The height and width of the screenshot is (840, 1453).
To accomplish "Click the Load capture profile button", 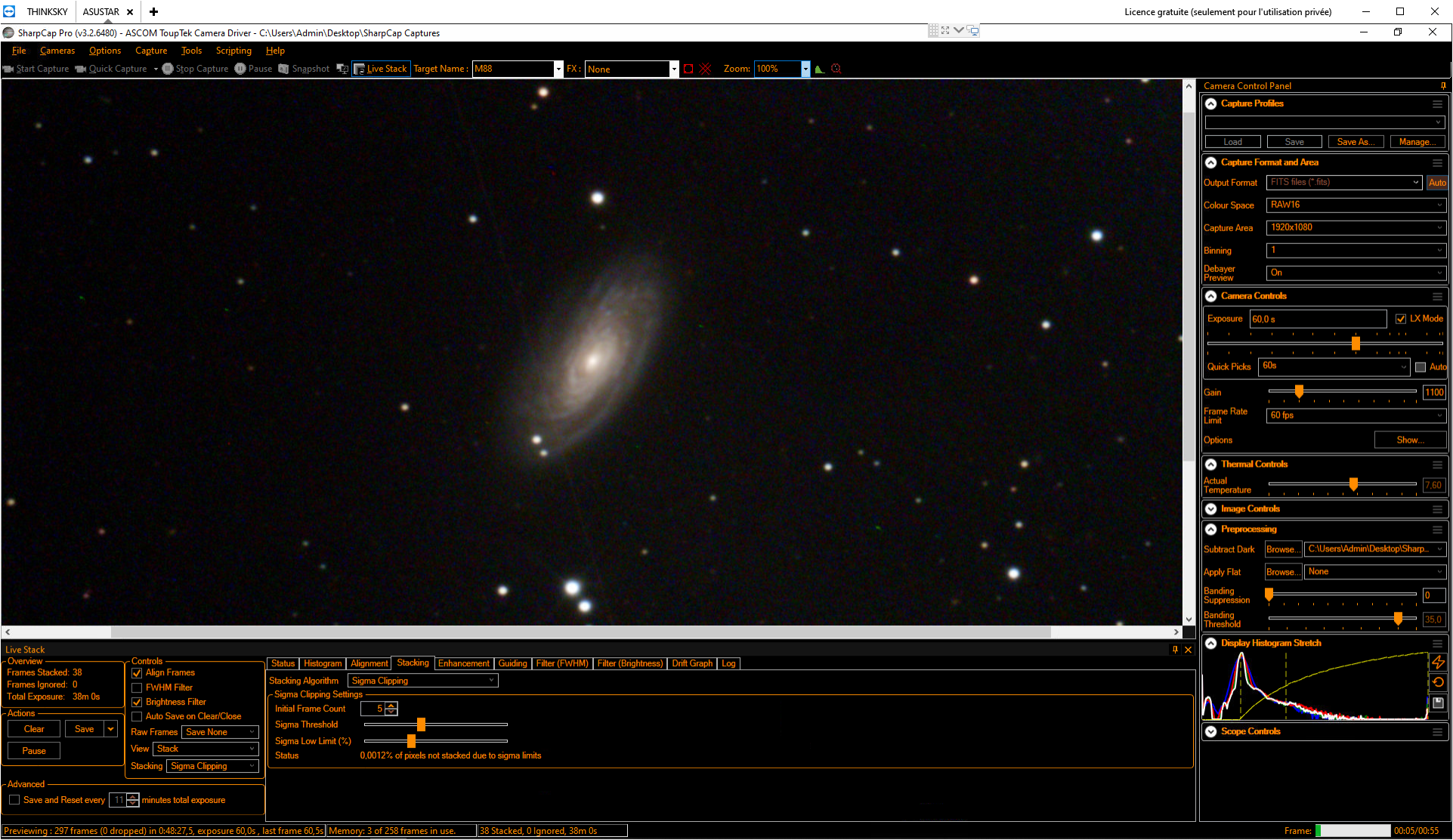I will 1232,142.
